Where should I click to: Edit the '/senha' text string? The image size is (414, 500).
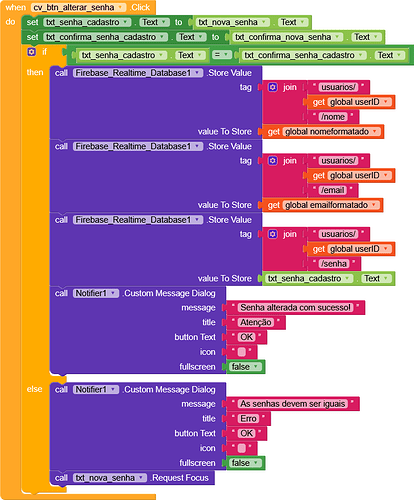tap(334, 264)
